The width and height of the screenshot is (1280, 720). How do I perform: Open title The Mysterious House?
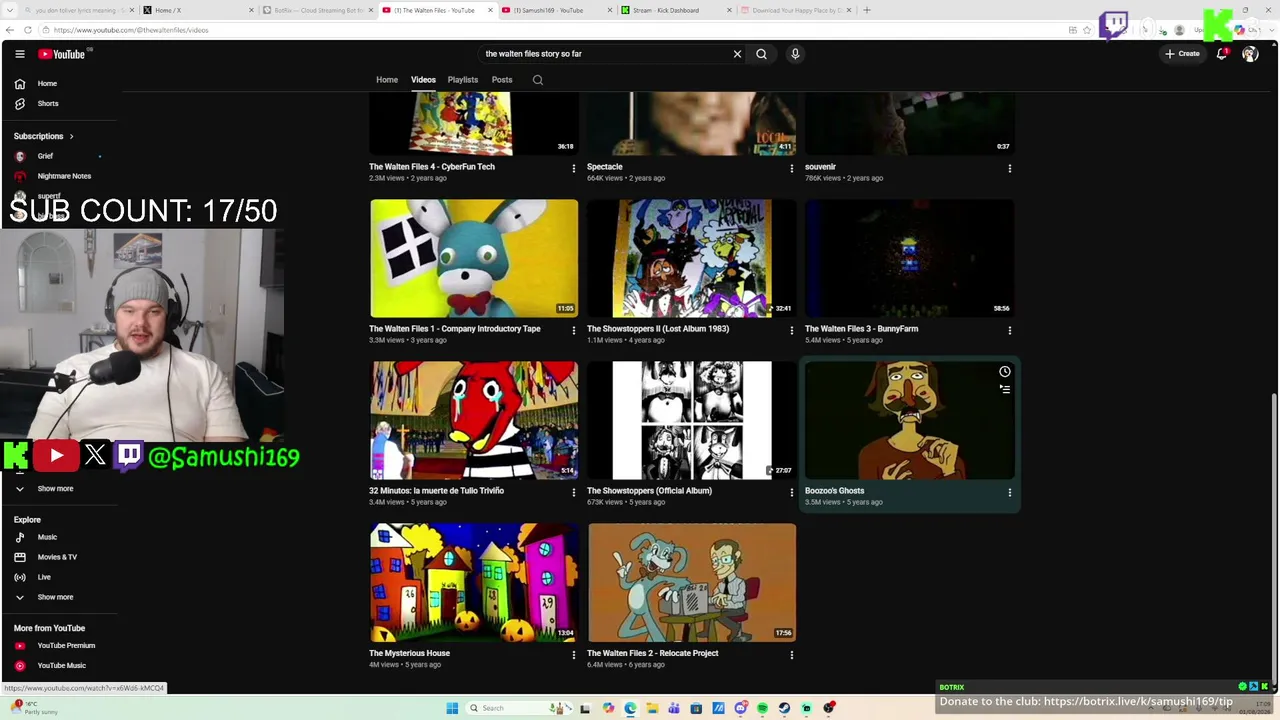(409, 653)
